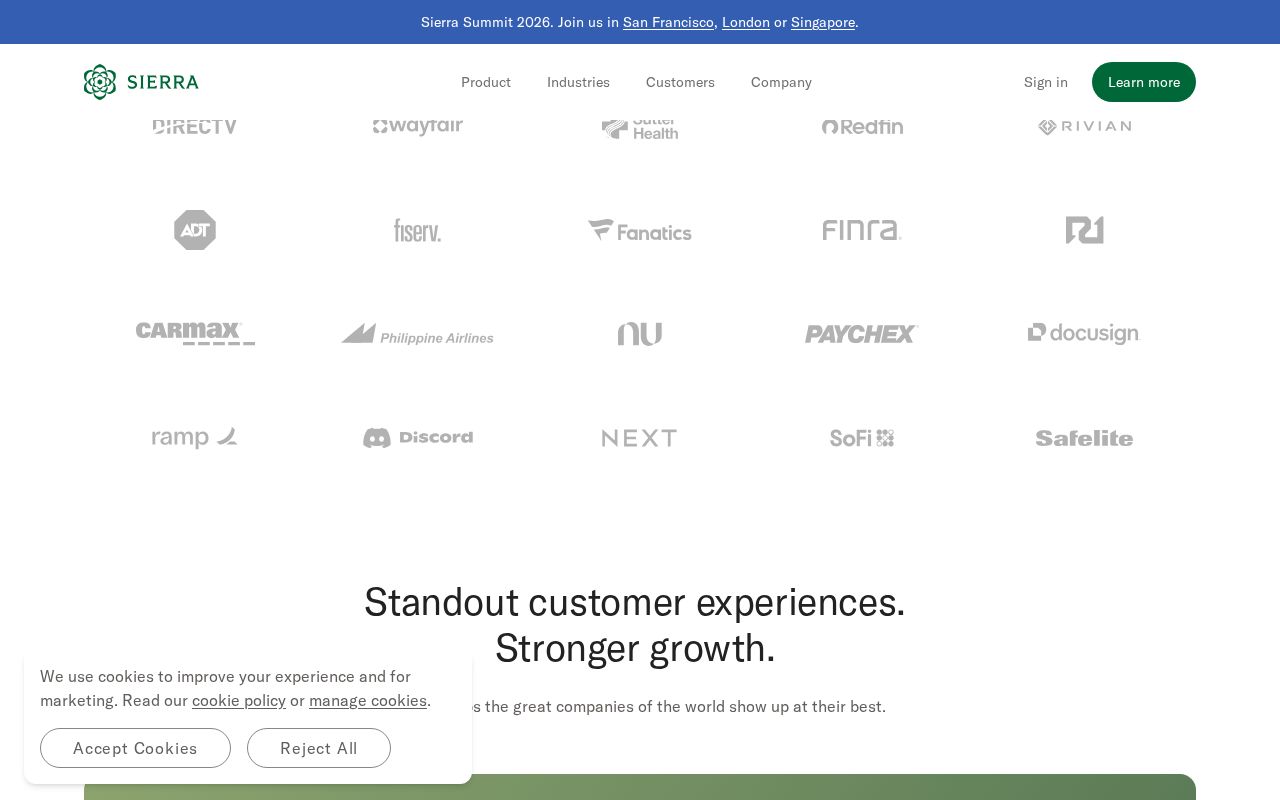Reject all cookies
This screenshot has width=1280, height=800.
pos(319,748)
